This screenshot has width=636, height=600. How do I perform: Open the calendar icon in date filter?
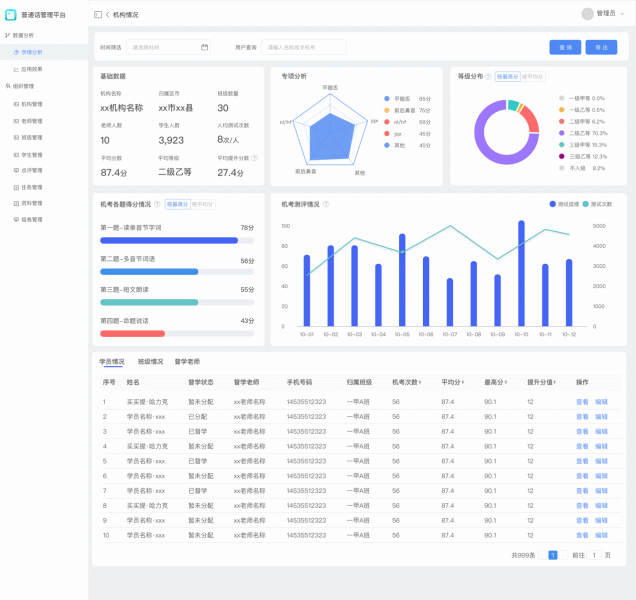click(204, 47)
